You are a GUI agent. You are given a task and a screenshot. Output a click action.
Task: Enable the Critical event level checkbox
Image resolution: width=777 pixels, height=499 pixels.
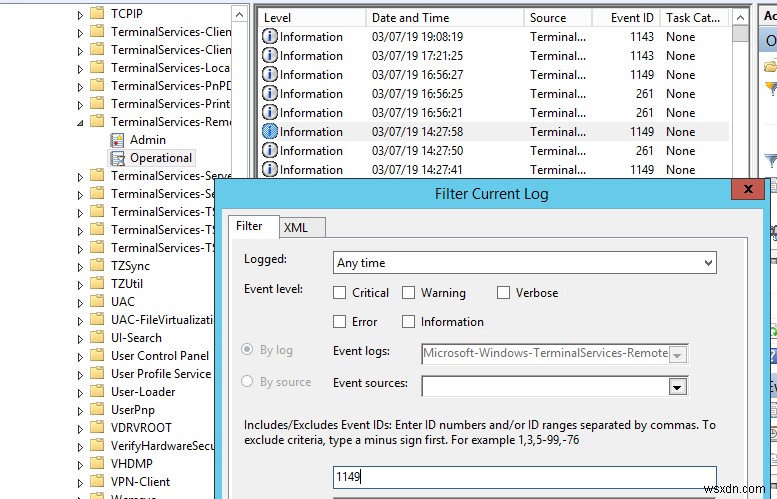[x=339, y=293]
